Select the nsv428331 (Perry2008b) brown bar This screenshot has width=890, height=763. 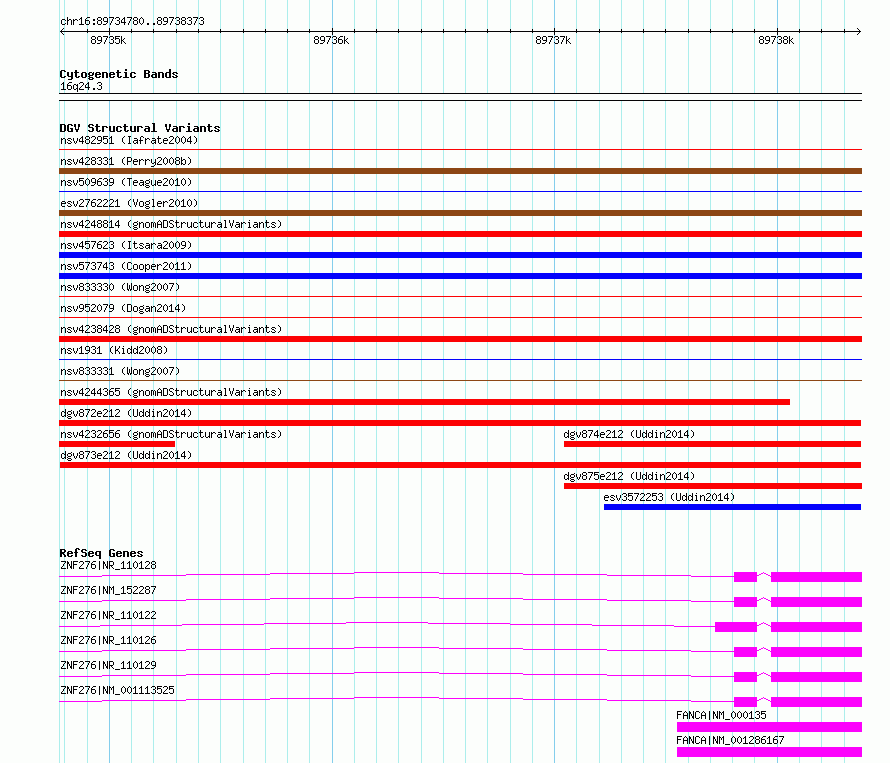click(460, 171)
